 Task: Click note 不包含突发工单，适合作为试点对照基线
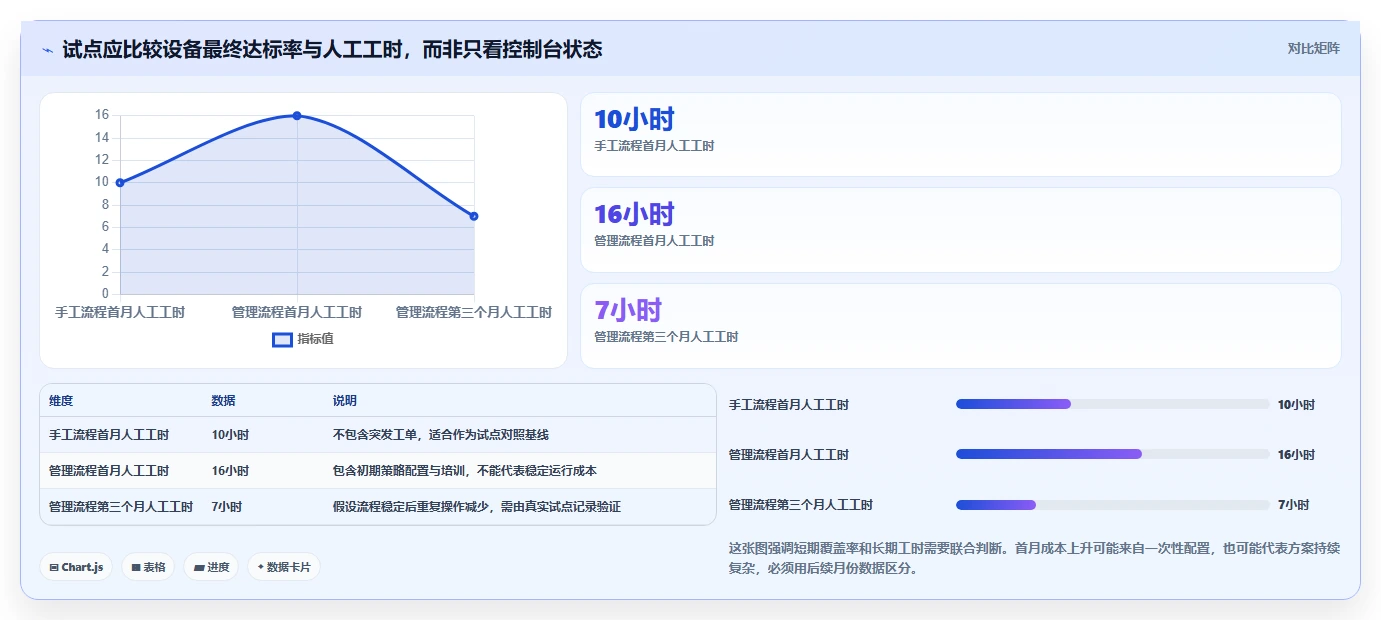(x=441, y=435)
